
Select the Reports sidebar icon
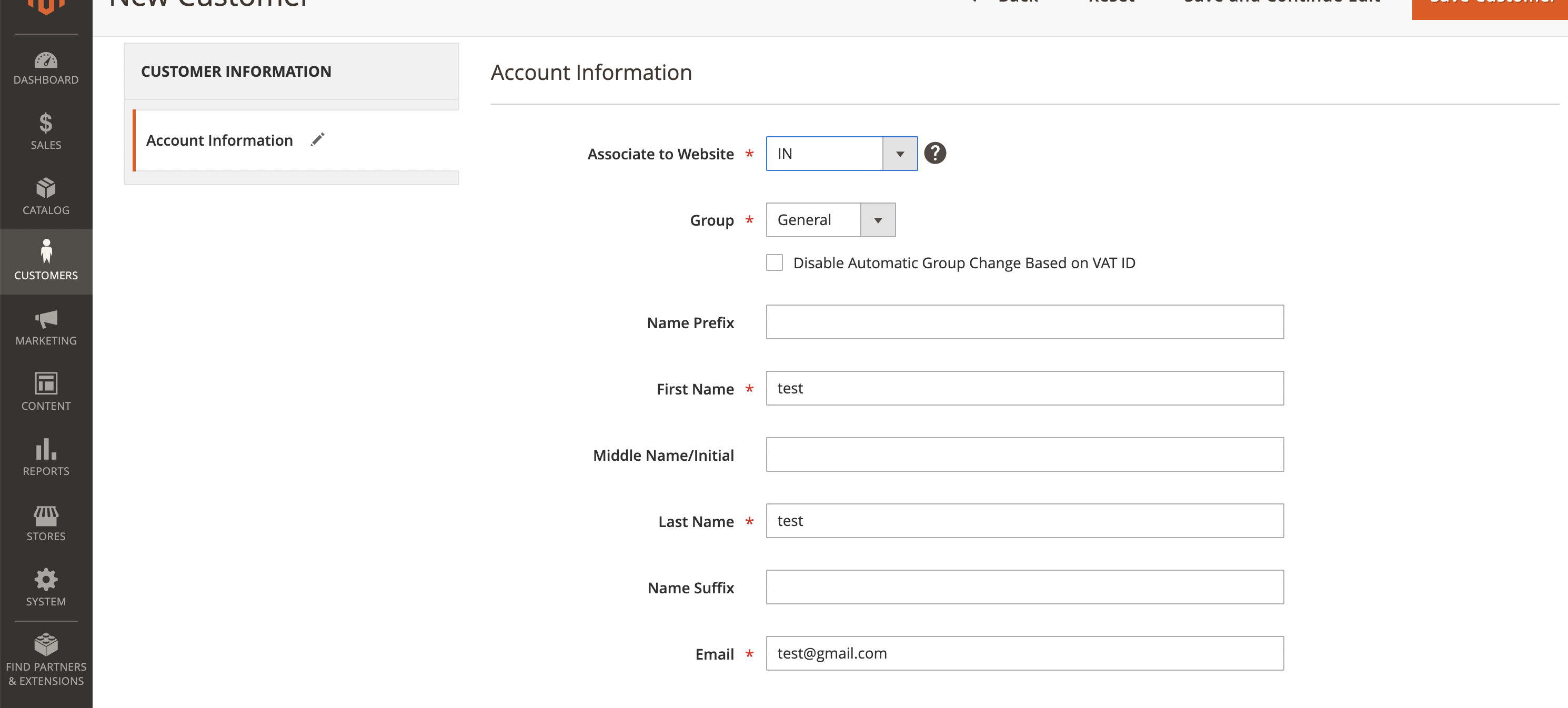[x=46, y=458]
